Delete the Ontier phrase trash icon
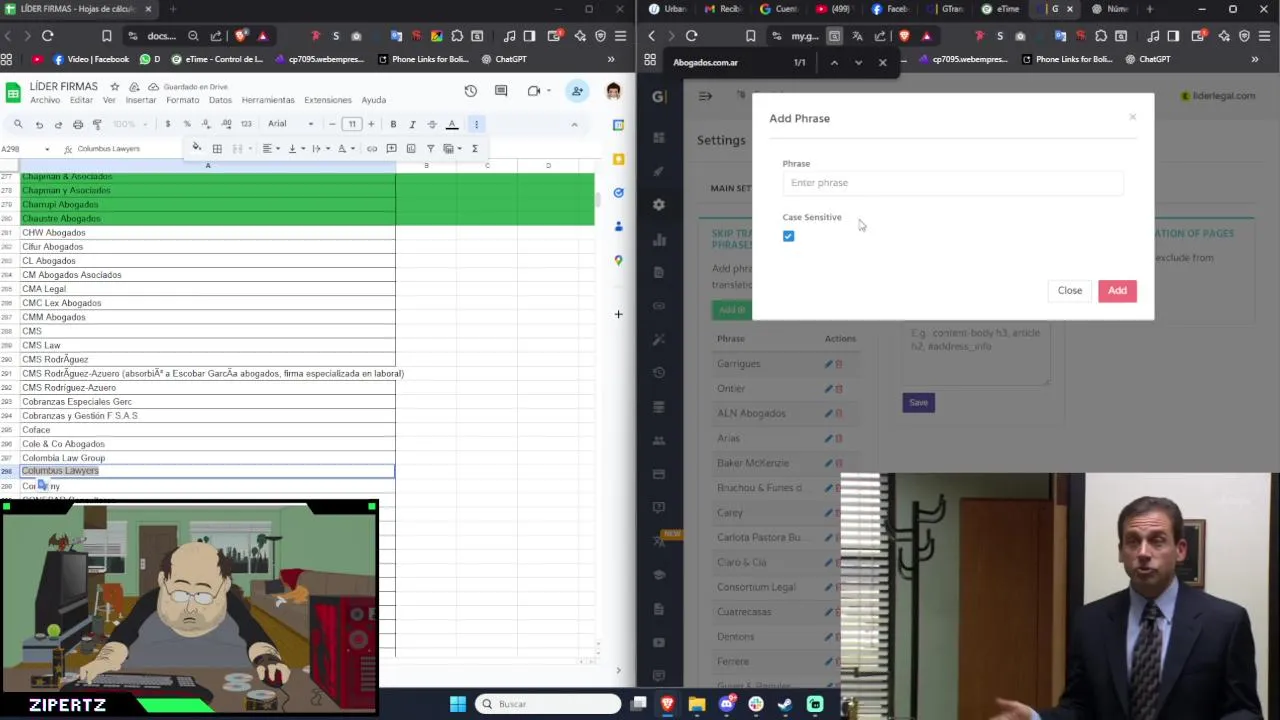The height and width of the screenshot is (720, 1280). (839, 389)
